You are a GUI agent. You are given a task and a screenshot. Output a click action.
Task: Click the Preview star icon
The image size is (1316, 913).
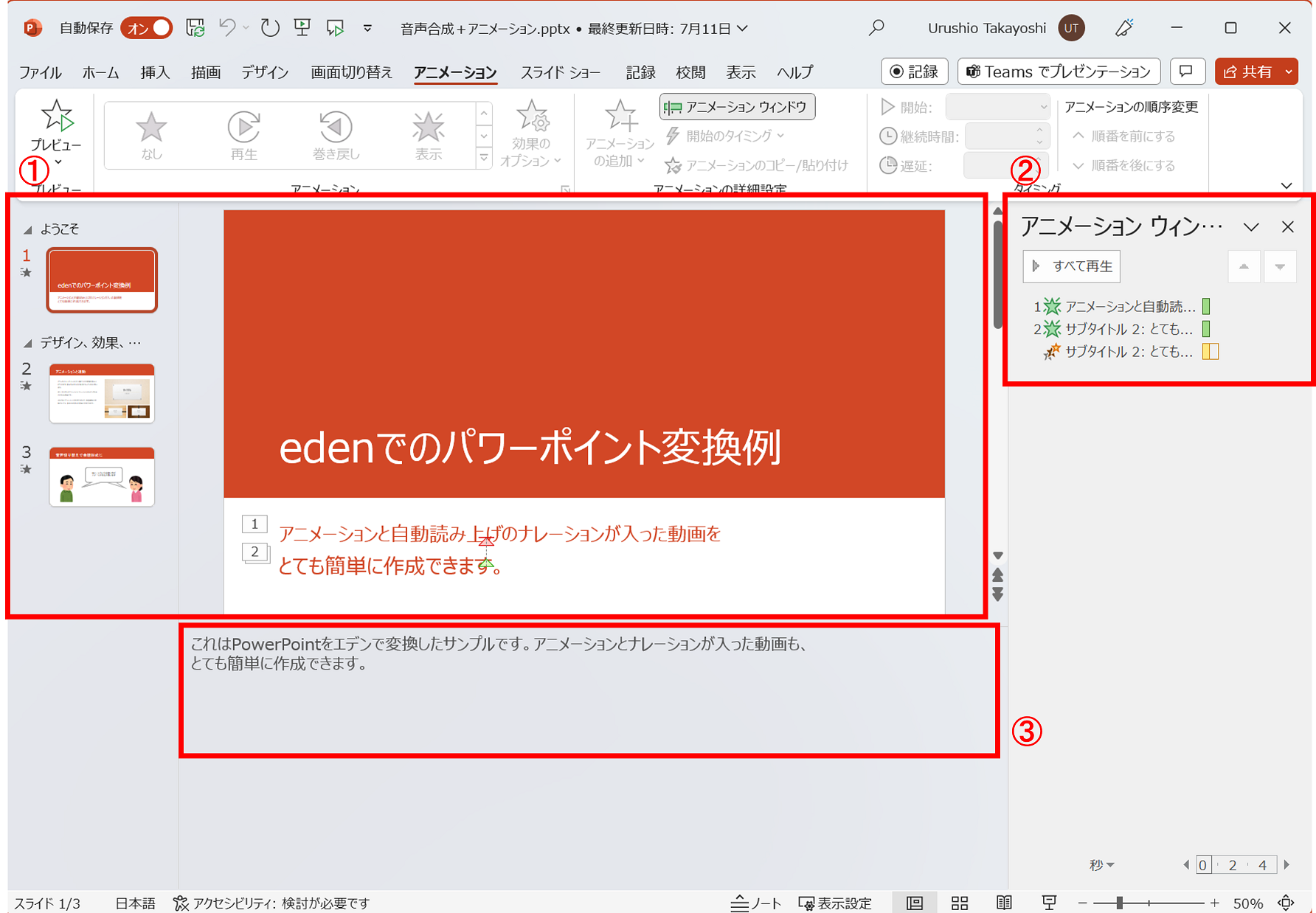[56, 117]
